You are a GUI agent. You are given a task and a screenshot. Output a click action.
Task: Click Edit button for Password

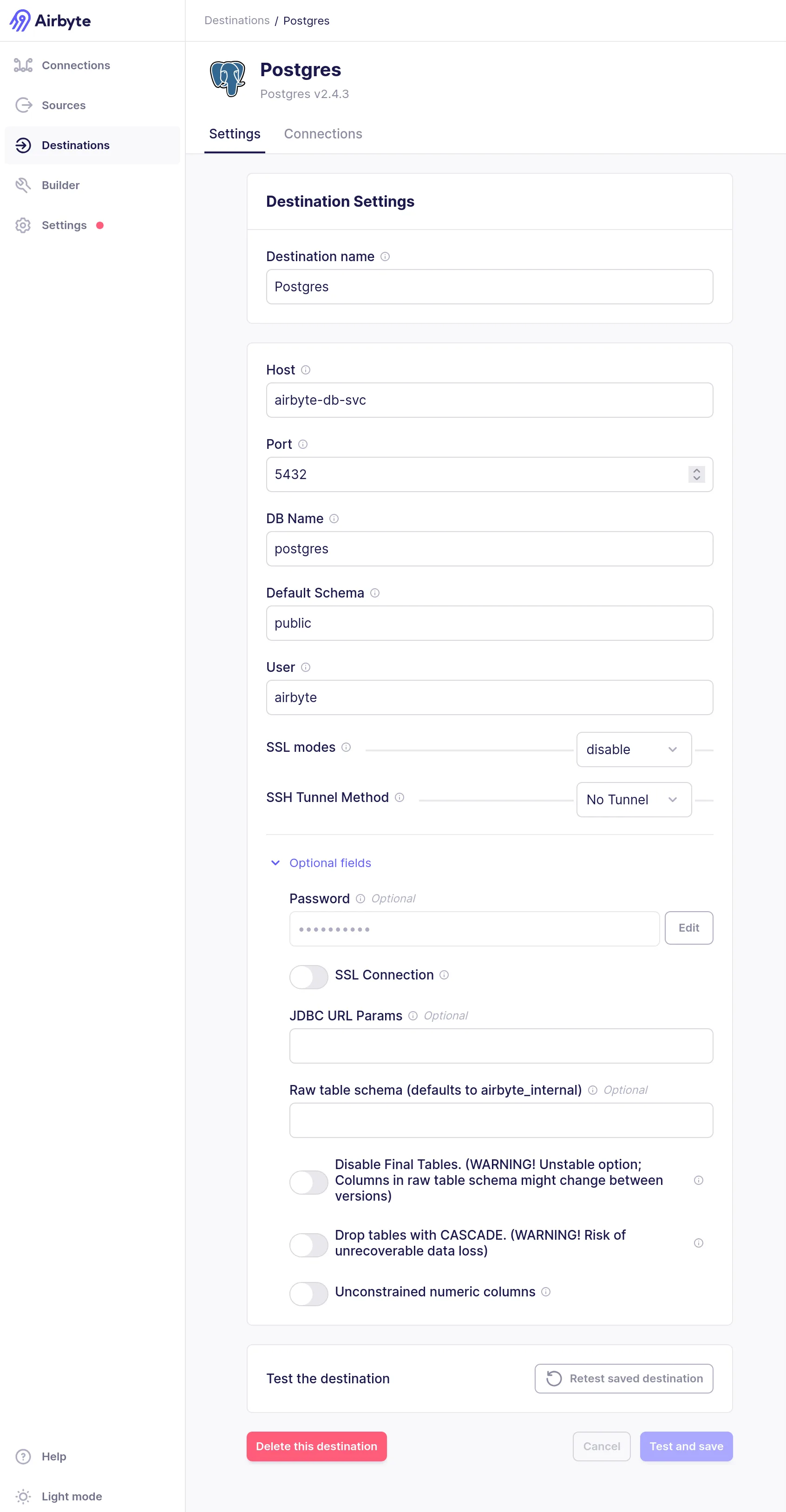tap(688, 928)
